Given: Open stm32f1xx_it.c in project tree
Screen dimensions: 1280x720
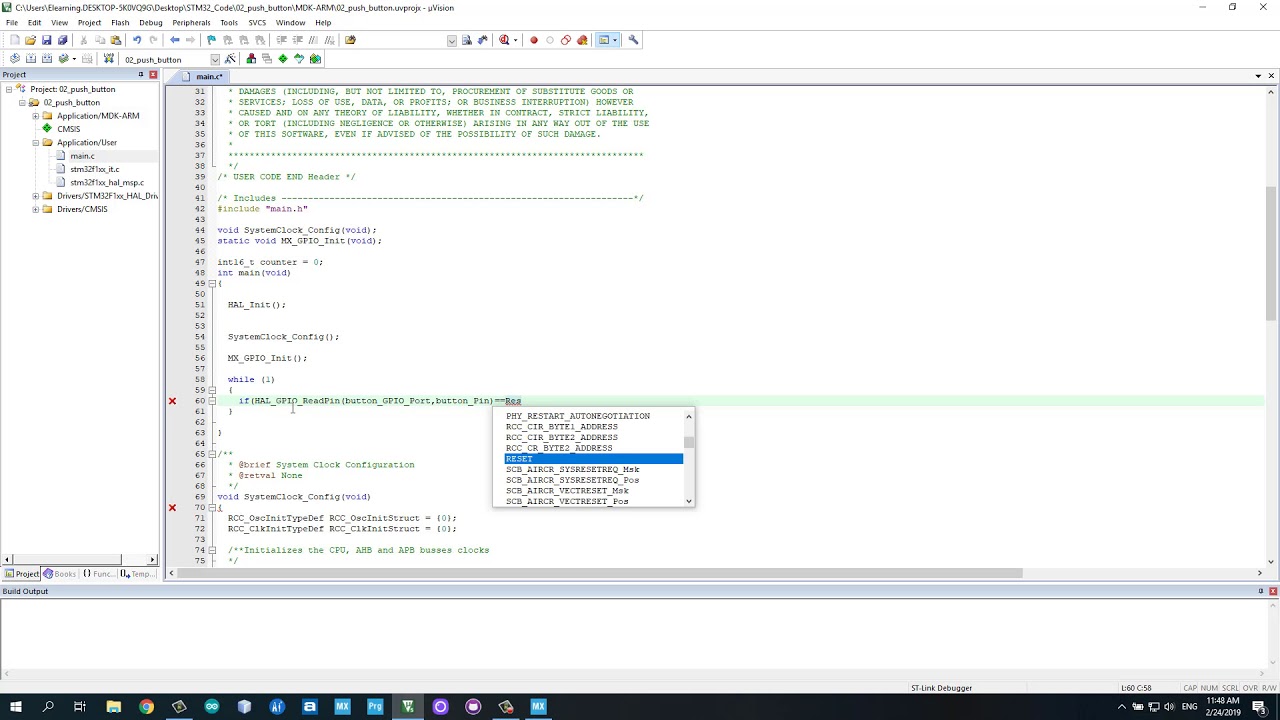Looking at the screenshot, I should (94, 169).
